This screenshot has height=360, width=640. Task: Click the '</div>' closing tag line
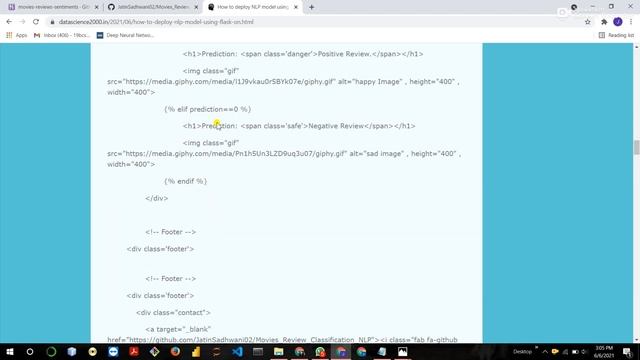click(x=157, y=198)
